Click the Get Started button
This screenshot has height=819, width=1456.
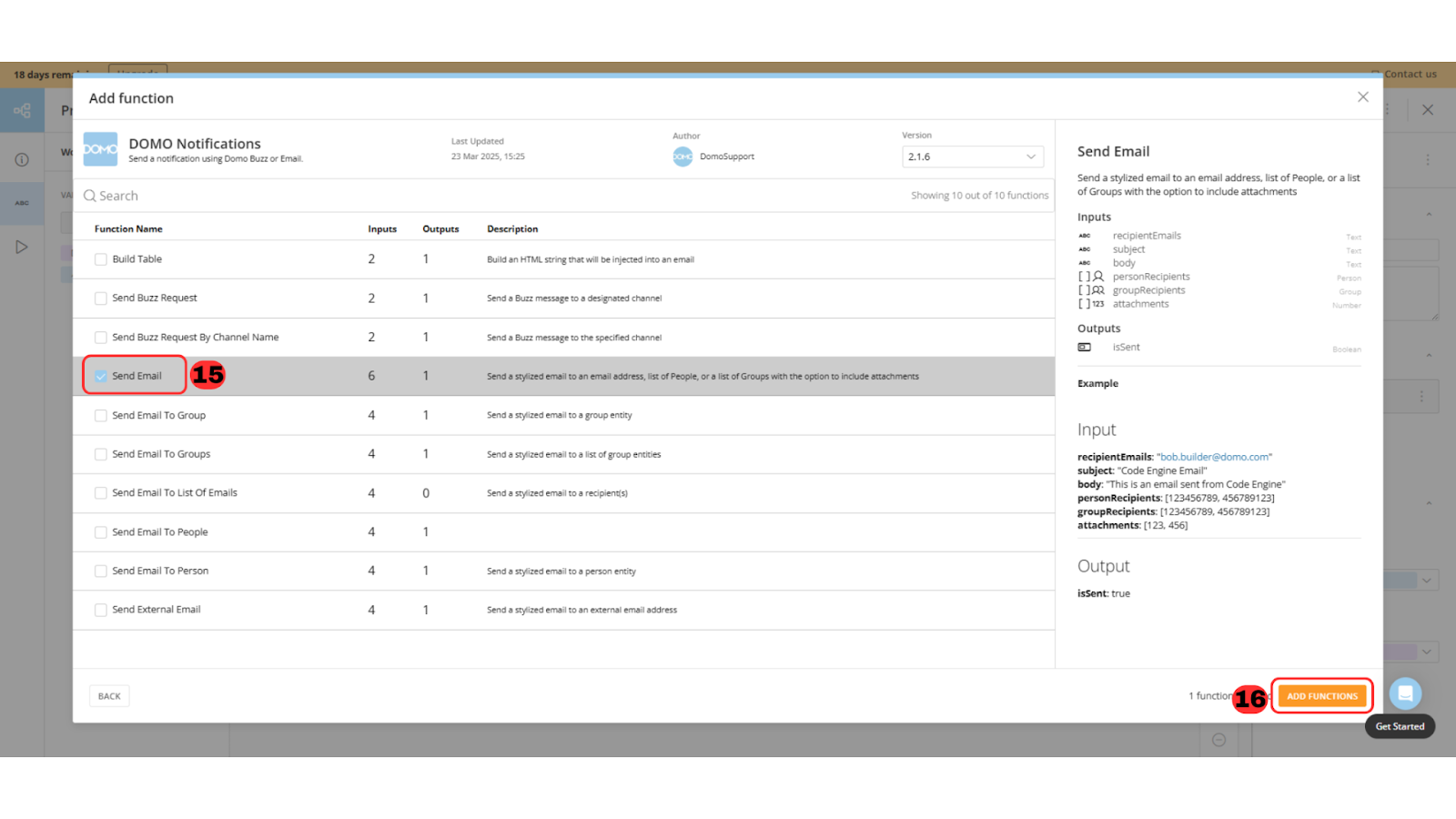pyautogui.click(x=1400, y=726)
